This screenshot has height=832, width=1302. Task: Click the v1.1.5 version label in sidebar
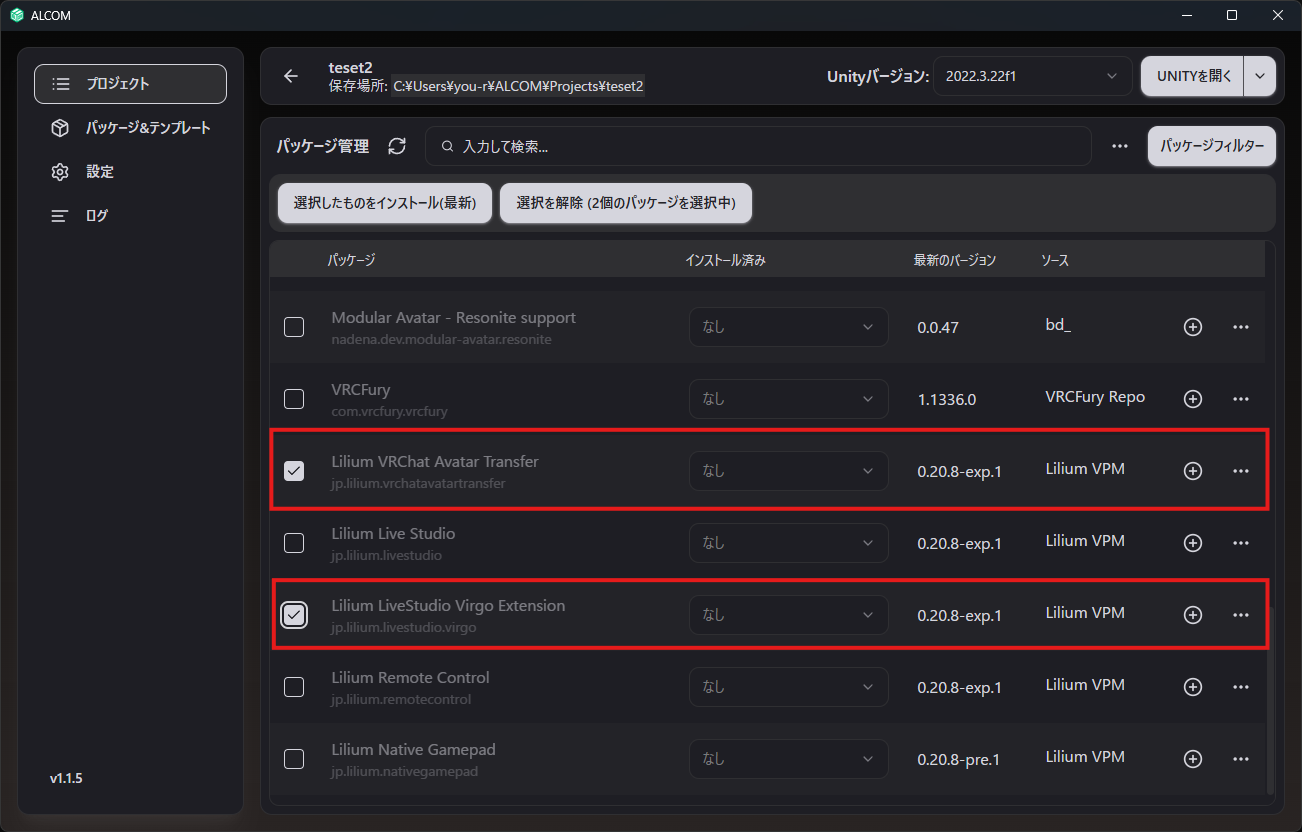point(66,778)
